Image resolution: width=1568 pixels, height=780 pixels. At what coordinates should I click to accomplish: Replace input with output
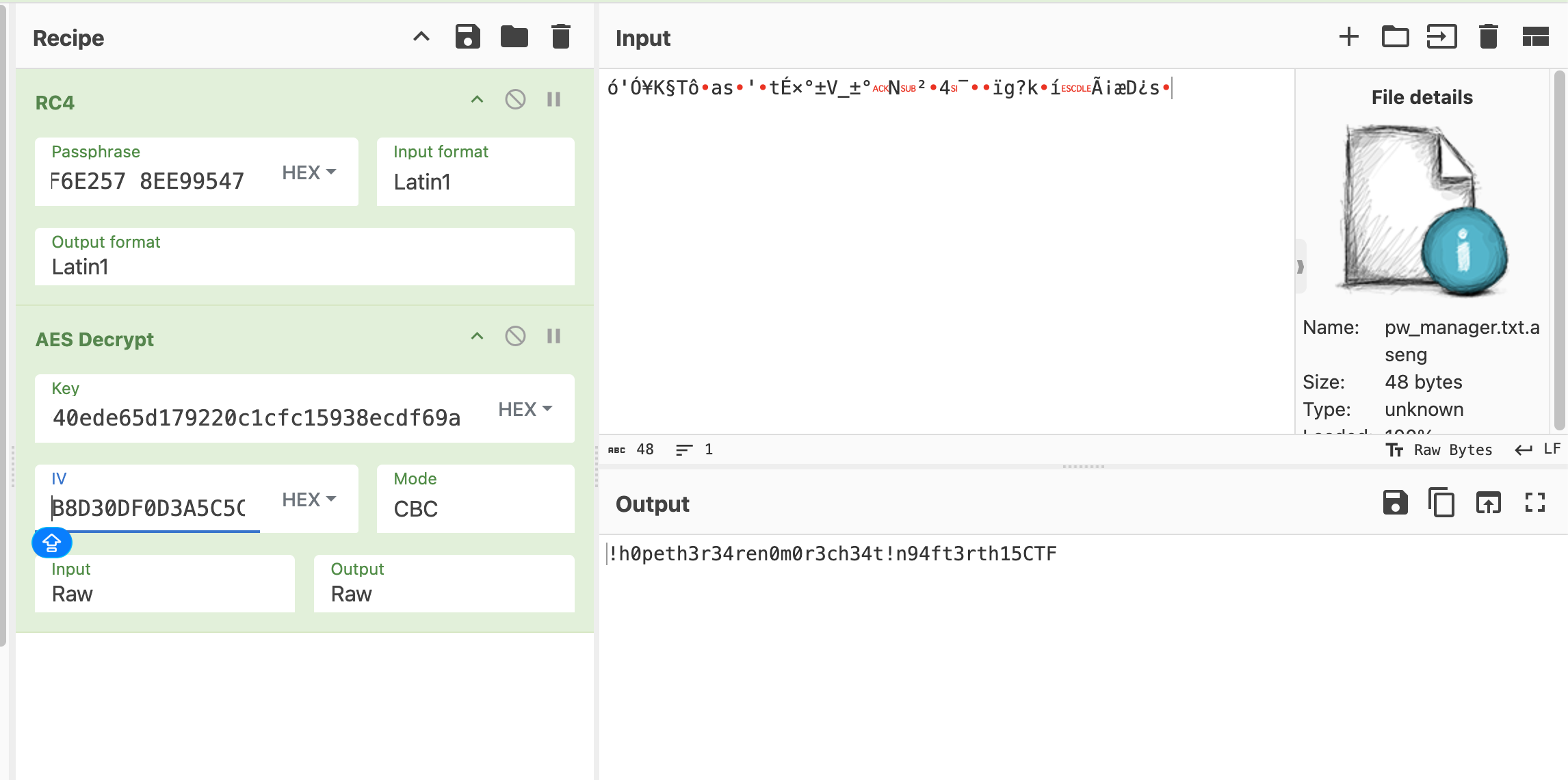[x=1488, y=504]
